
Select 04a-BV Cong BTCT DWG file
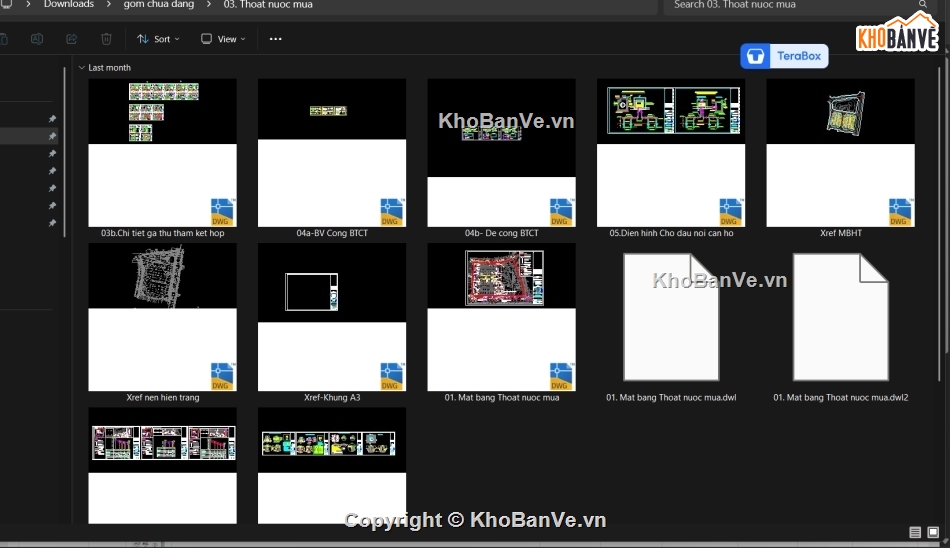tap(332, 154)
